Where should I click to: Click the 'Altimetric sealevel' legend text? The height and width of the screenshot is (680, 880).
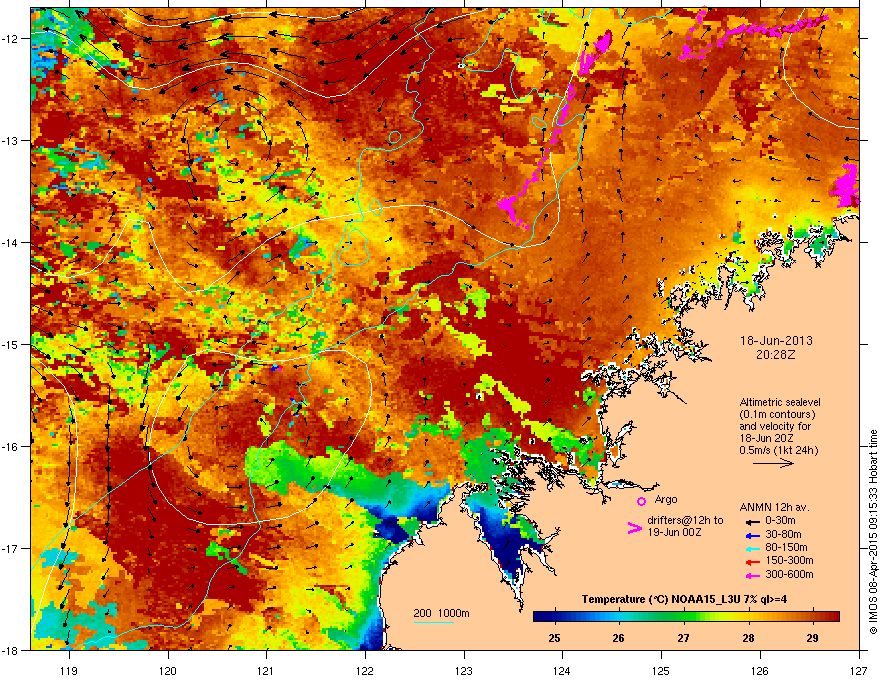tap(780, 402)
